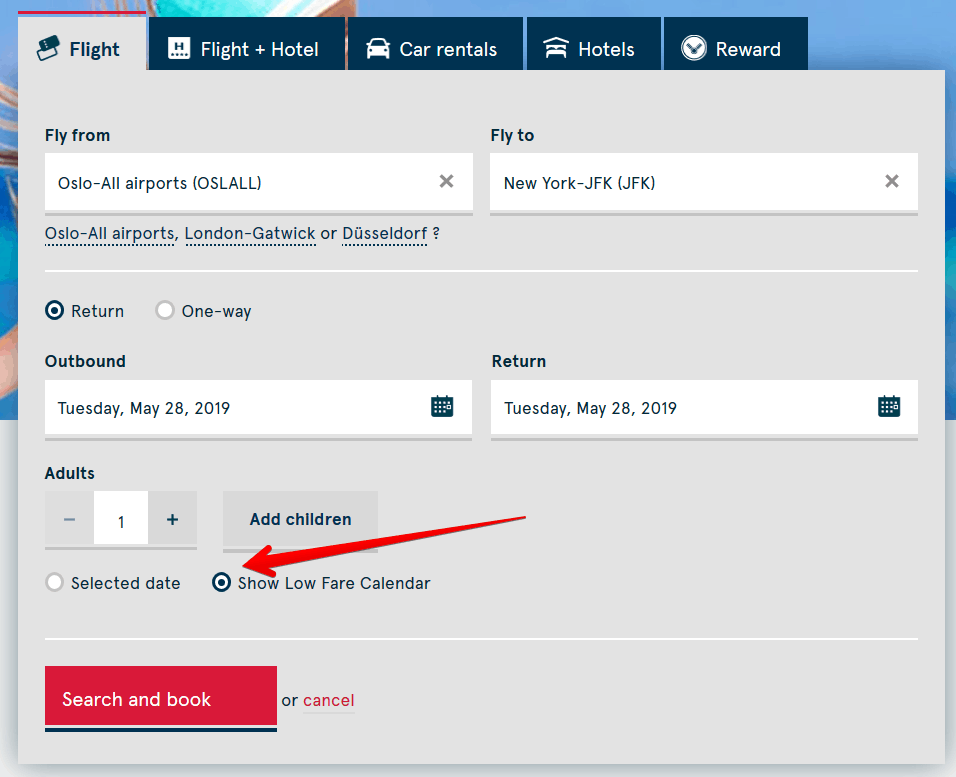The image size is (956, 777).
Task: Click the cancel link
Action: [328, 700]
